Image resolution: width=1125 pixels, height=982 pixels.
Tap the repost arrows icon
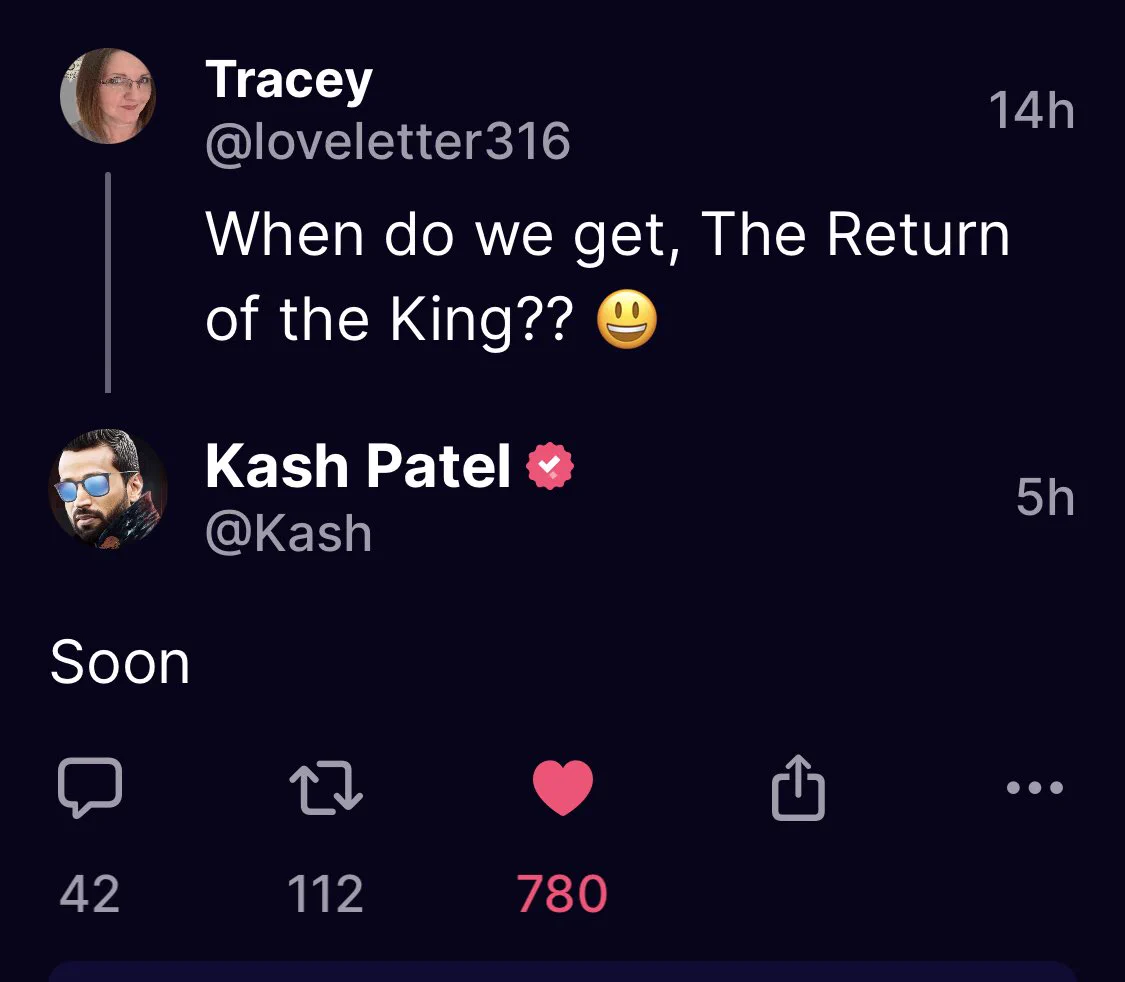326,786
